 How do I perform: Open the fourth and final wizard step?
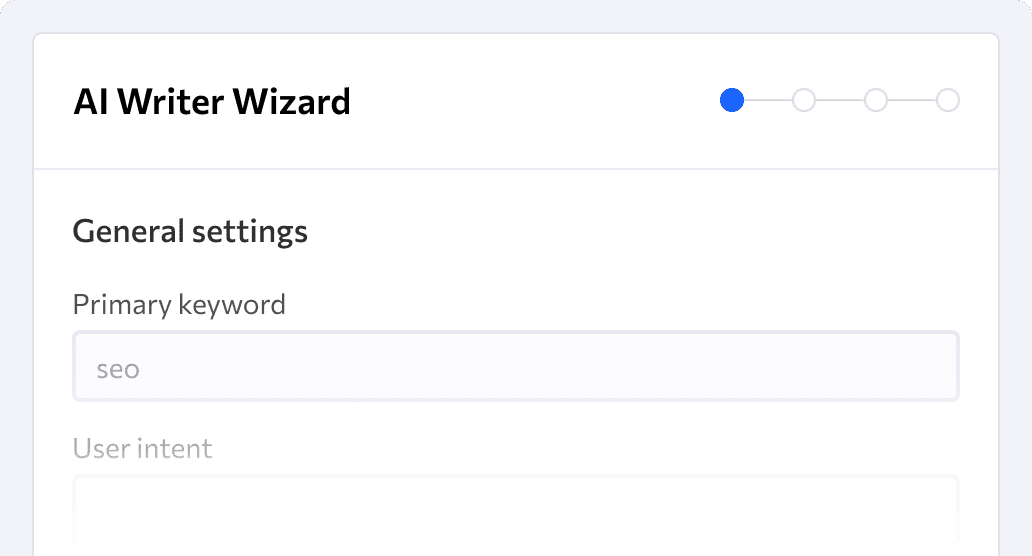pyautogui.click(x=948, y=101)
